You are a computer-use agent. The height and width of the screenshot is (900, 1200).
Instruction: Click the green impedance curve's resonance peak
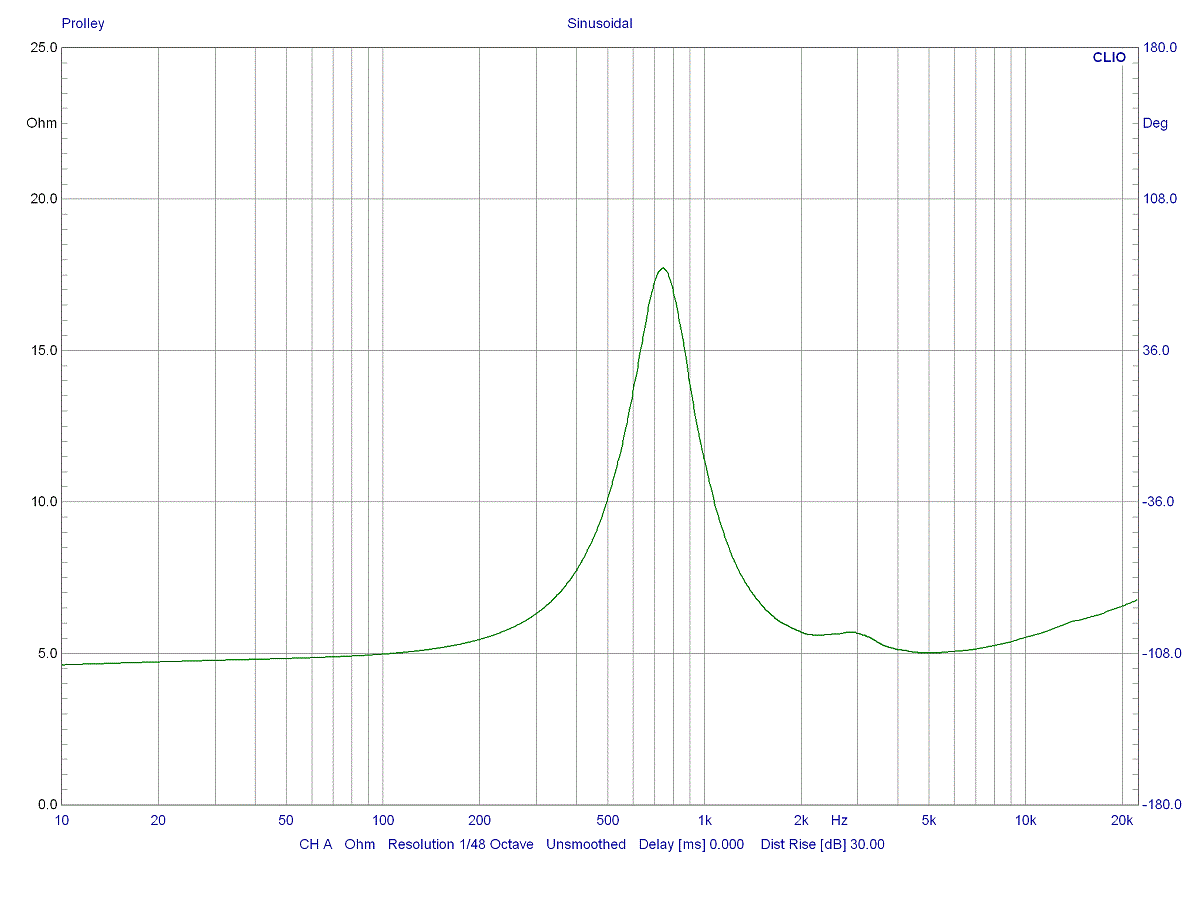tap(662, 268)
